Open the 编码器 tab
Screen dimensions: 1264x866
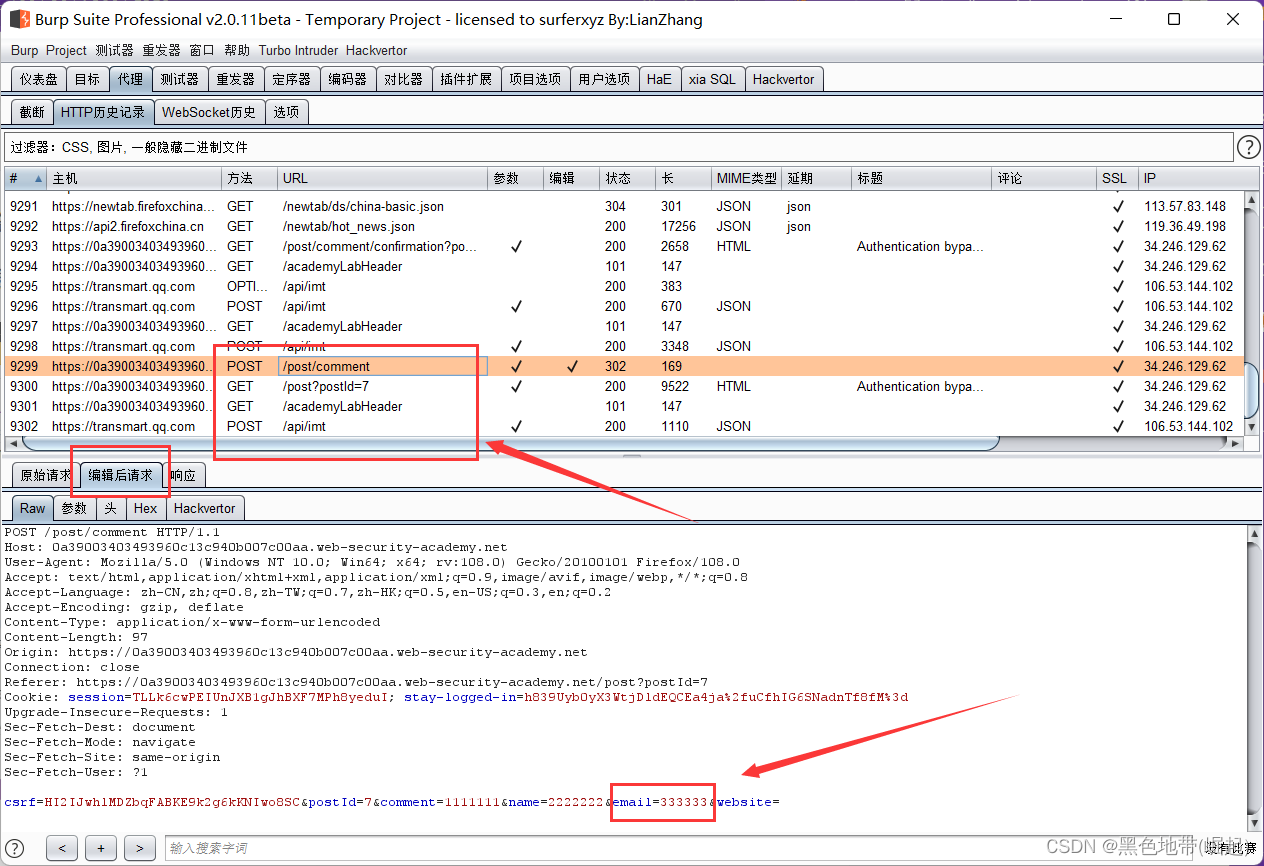[x=348, y=79]
